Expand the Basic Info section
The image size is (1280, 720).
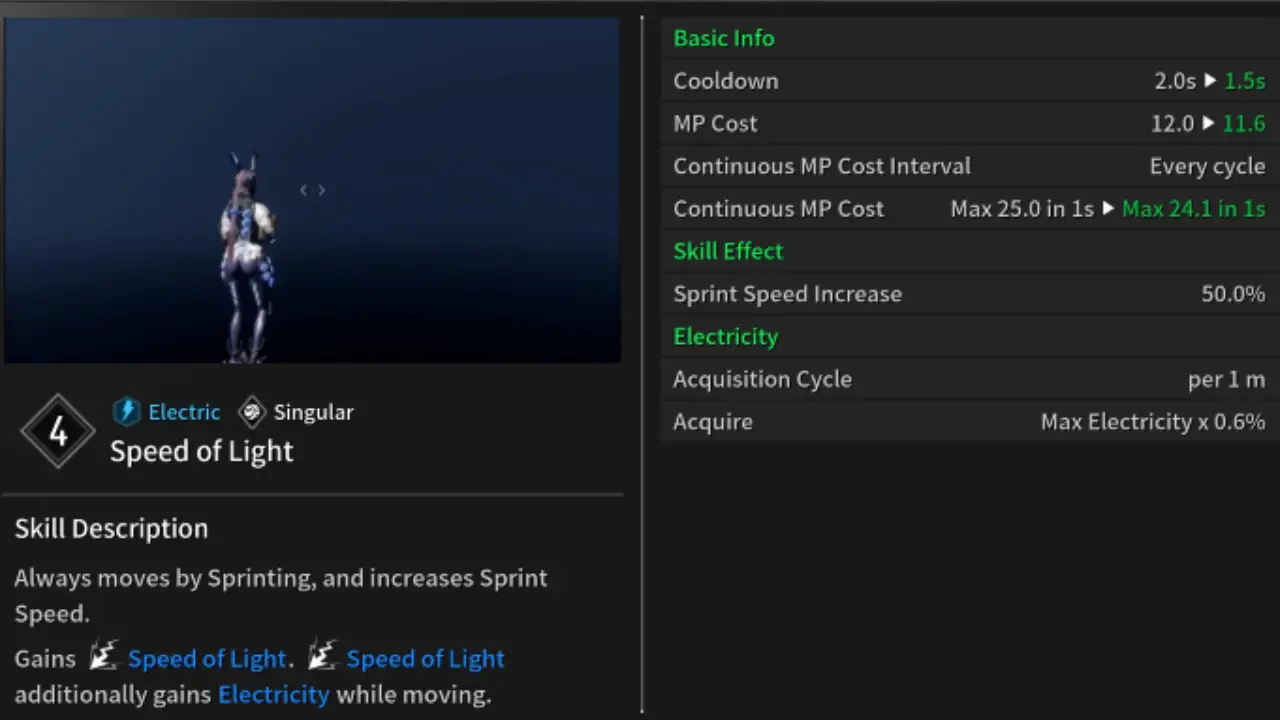[x=724, y=38]
